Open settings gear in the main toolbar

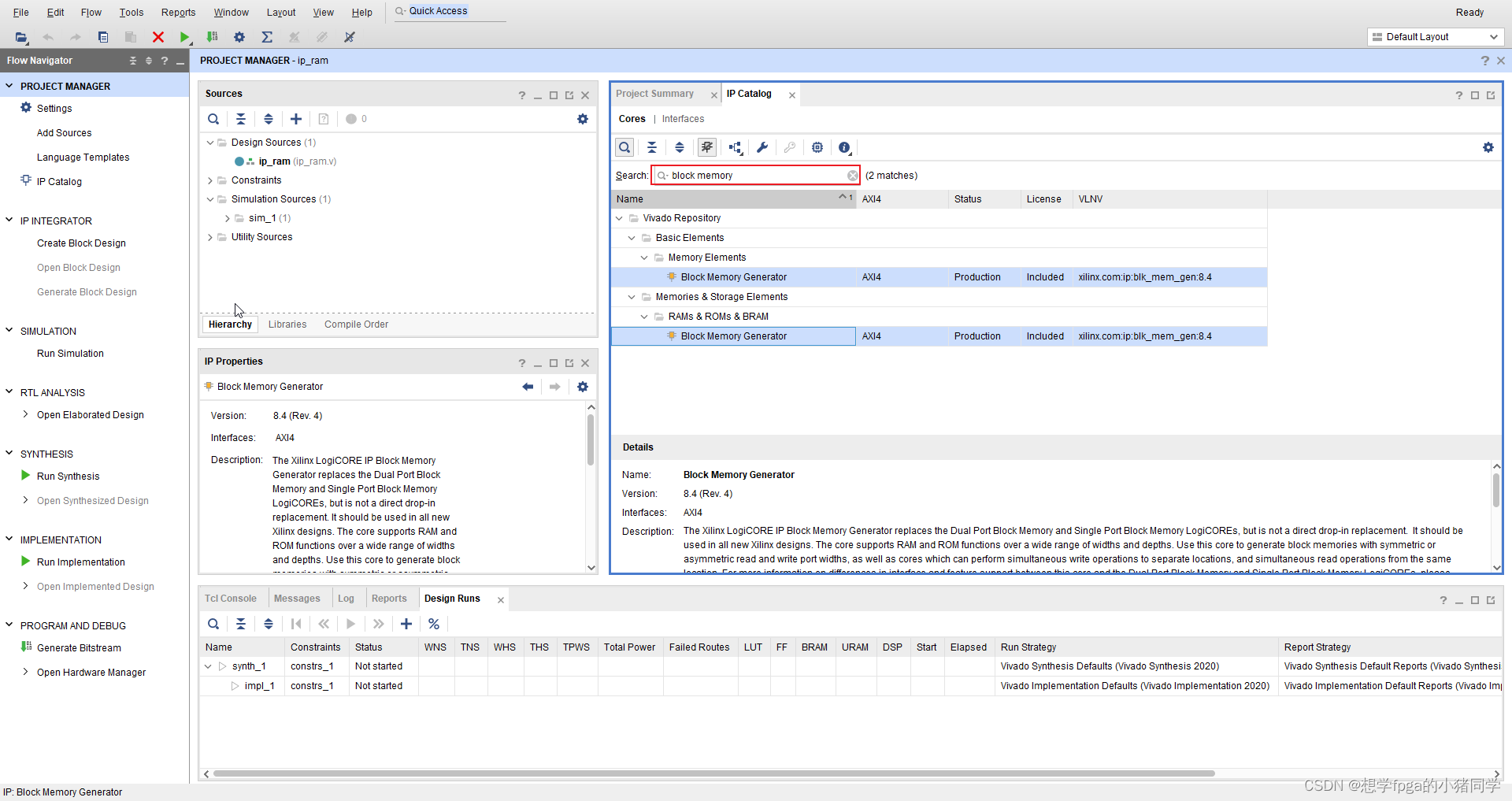239,37
